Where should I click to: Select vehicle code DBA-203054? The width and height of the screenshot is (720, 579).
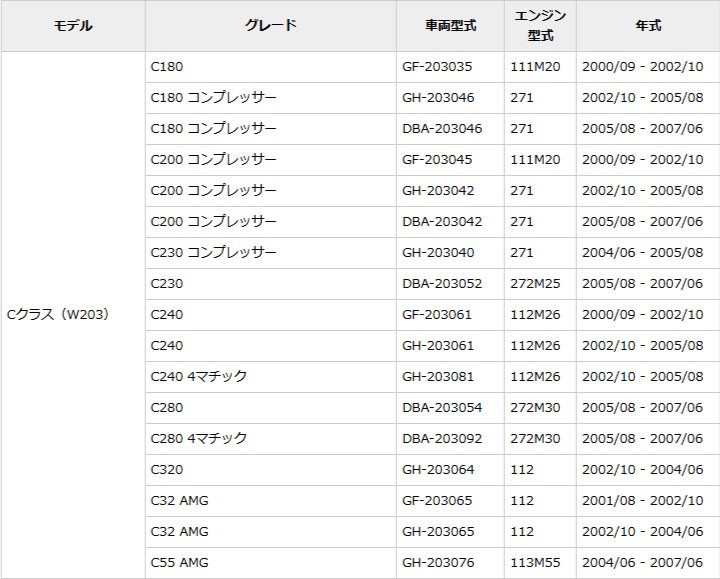[442, 408]
